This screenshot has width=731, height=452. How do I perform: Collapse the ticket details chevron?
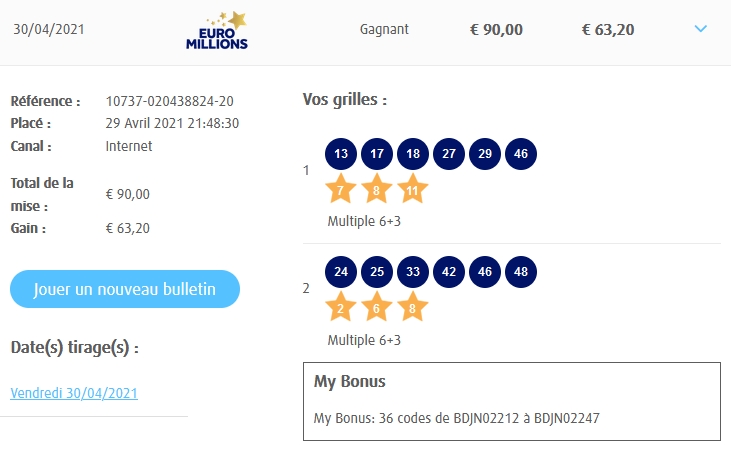pyautogui.click(x=700, y=29)
